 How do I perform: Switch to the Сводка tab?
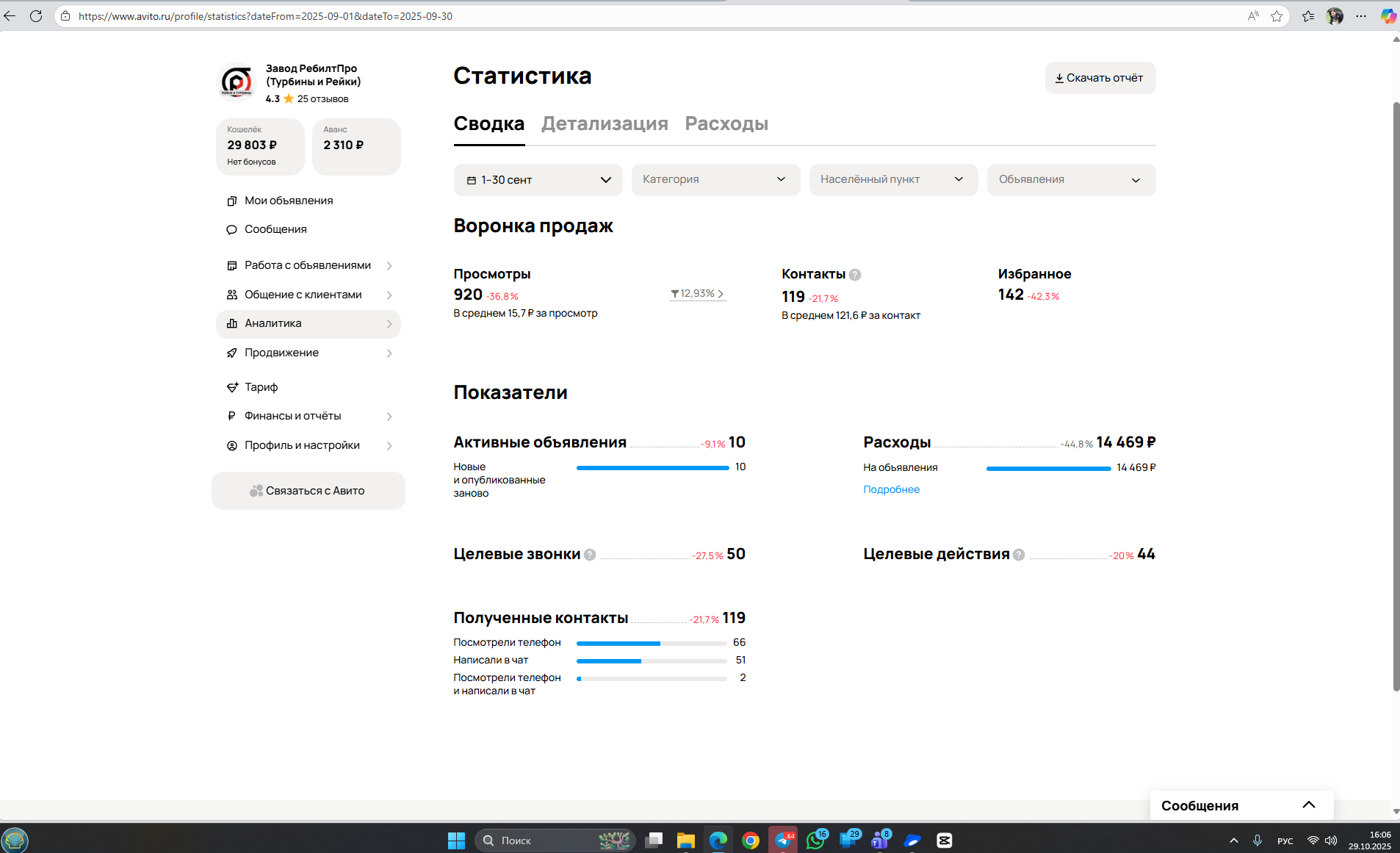coord(489,123)
